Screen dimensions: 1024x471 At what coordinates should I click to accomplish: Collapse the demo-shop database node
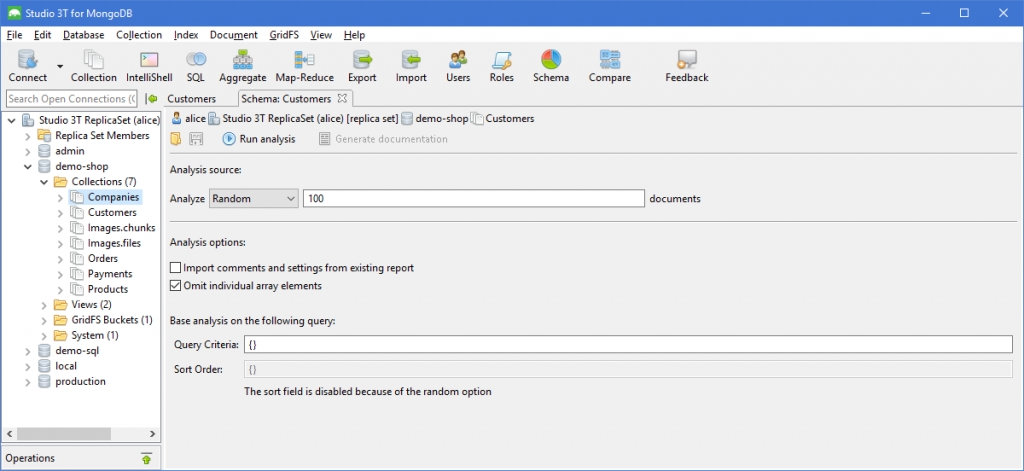click(28, 167)
